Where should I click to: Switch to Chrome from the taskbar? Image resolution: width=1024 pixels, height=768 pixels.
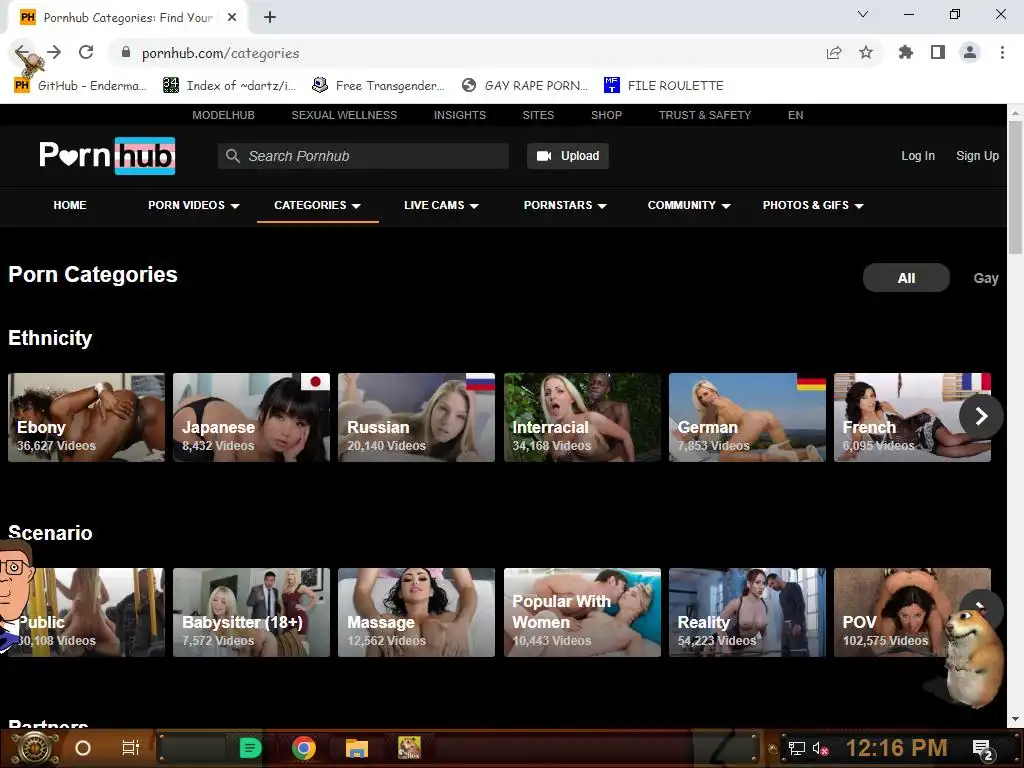click(304, 748)
